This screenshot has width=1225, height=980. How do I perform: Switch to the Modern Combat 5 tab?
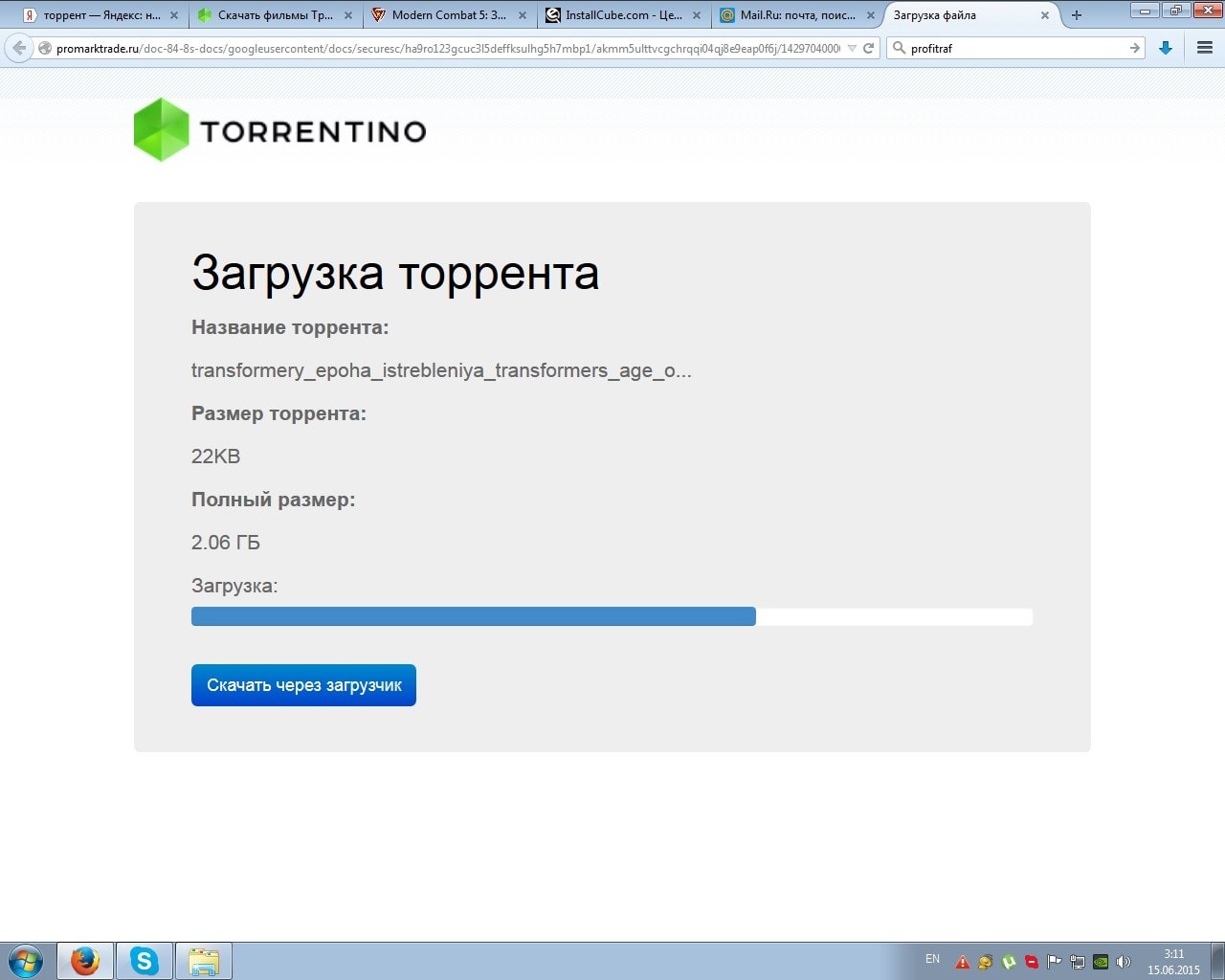(x=450, y=15)
